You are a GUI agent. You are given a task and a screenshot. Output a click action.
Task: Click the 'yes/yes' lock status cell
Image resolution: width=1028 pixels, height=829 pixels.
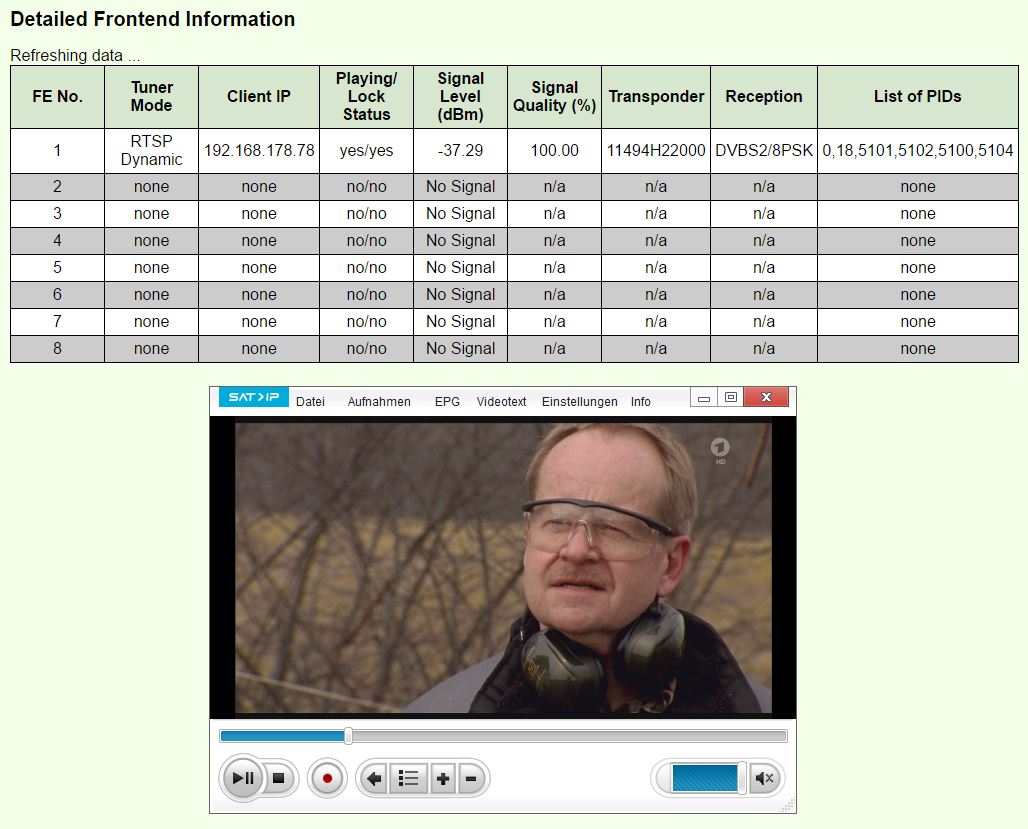(366, 150)
